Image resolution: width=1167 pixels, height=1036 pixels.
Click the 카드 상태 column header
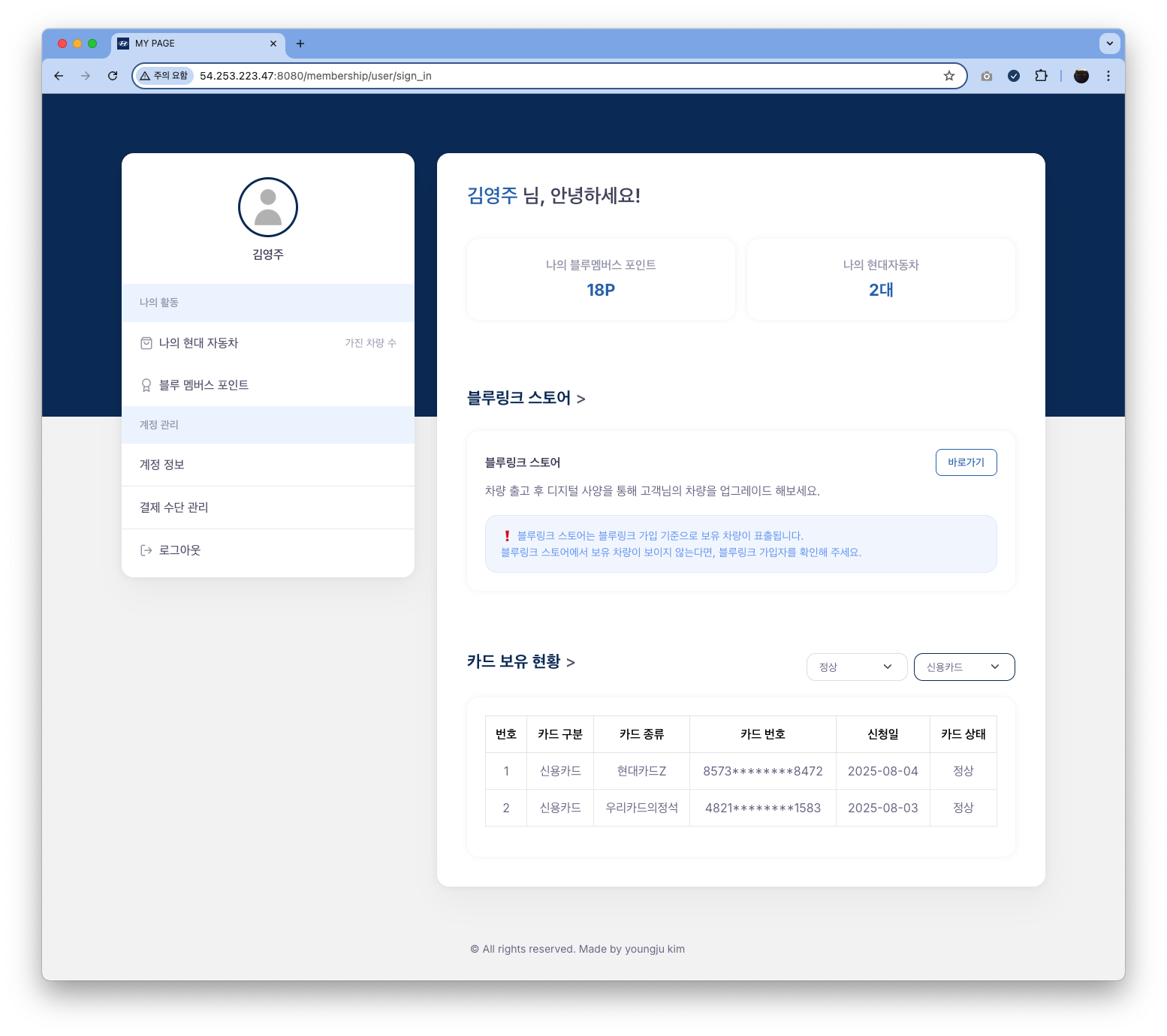point(963,734)
